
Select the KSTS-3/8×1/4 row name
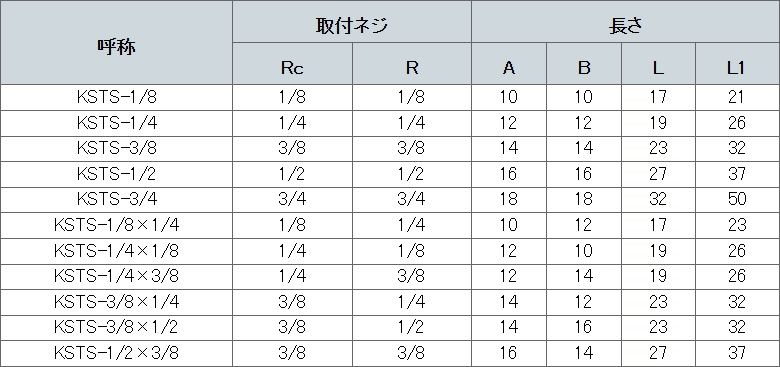pos(116,301)
